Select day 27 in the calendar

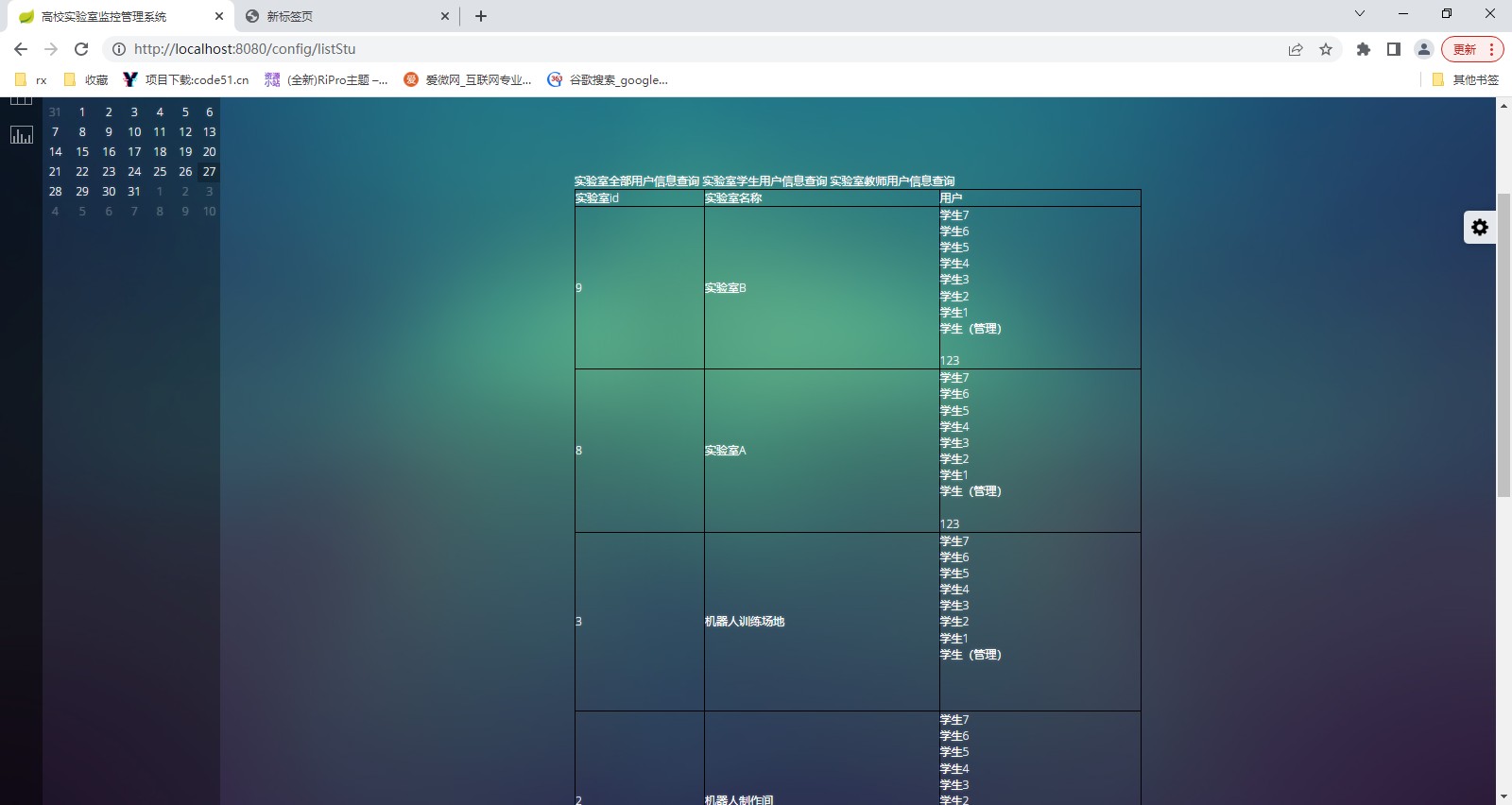point(210,172)
